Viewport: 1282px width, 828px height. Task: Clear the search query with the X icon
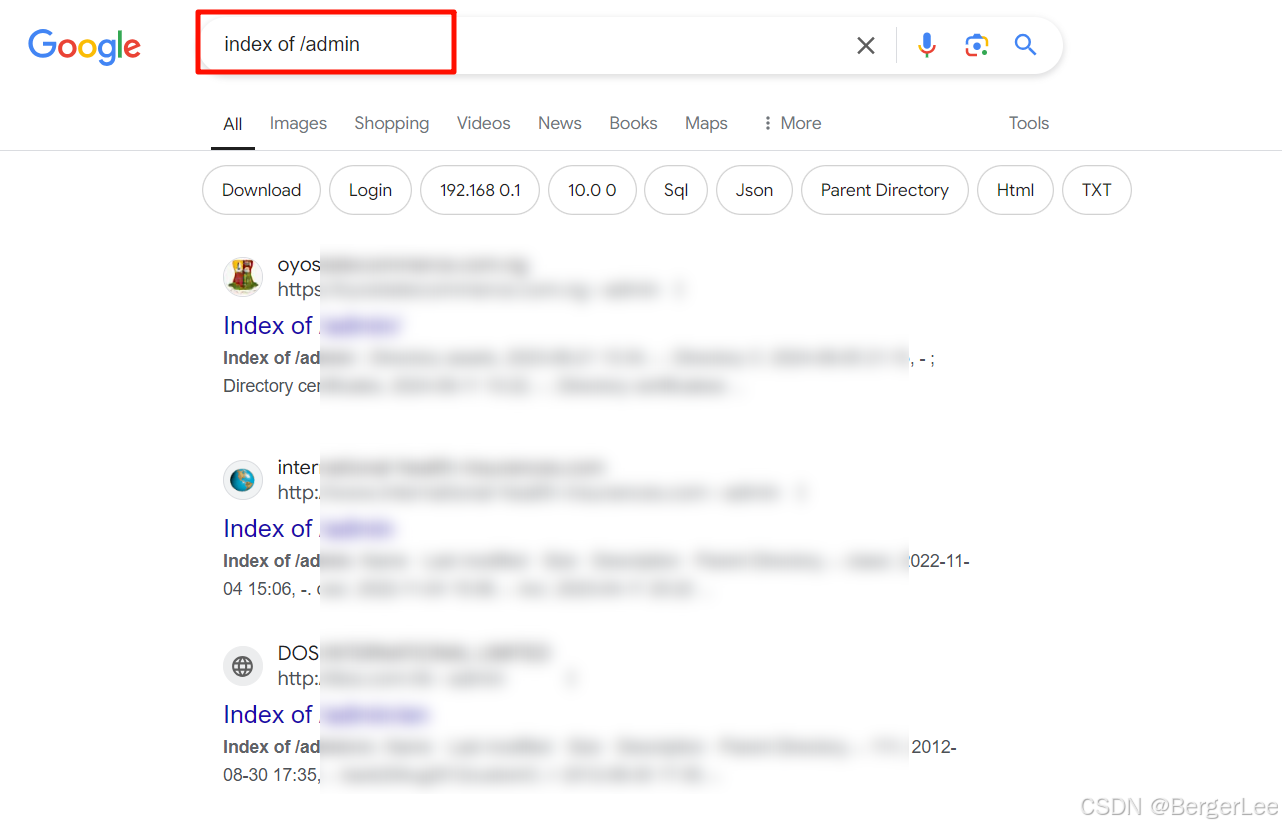[865, 45]
